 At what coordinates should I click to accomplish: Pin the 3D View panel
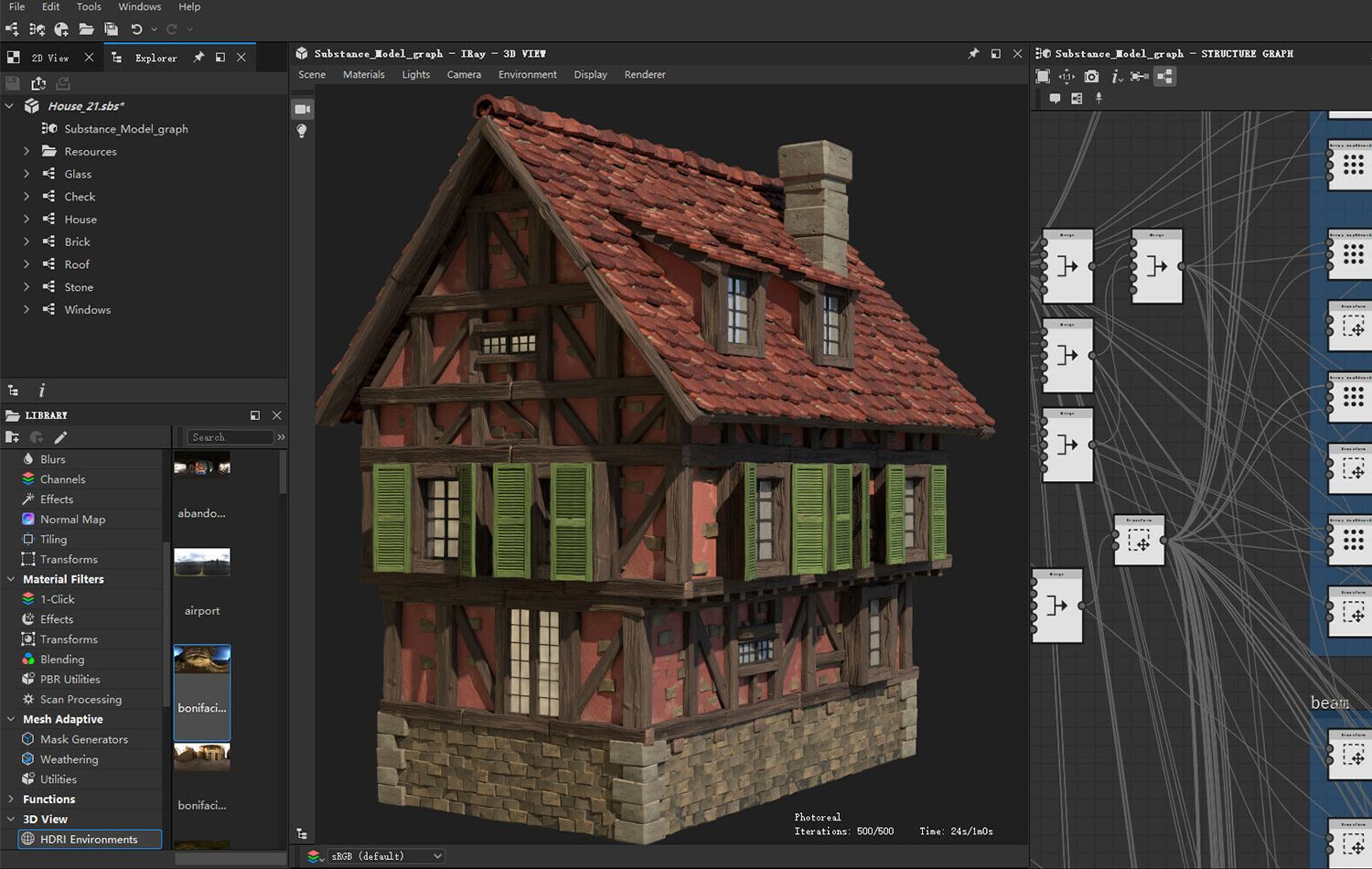[973, 54]
